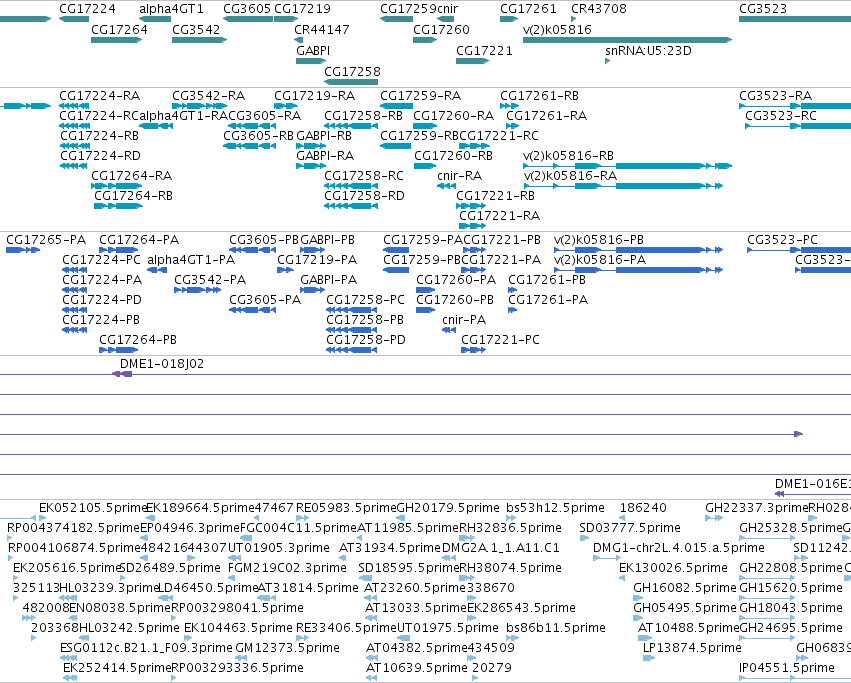Select transcript CG3542-RA label
Image resolution: width=851 pixels, height=683 pixels.
[x=208, y=96]
